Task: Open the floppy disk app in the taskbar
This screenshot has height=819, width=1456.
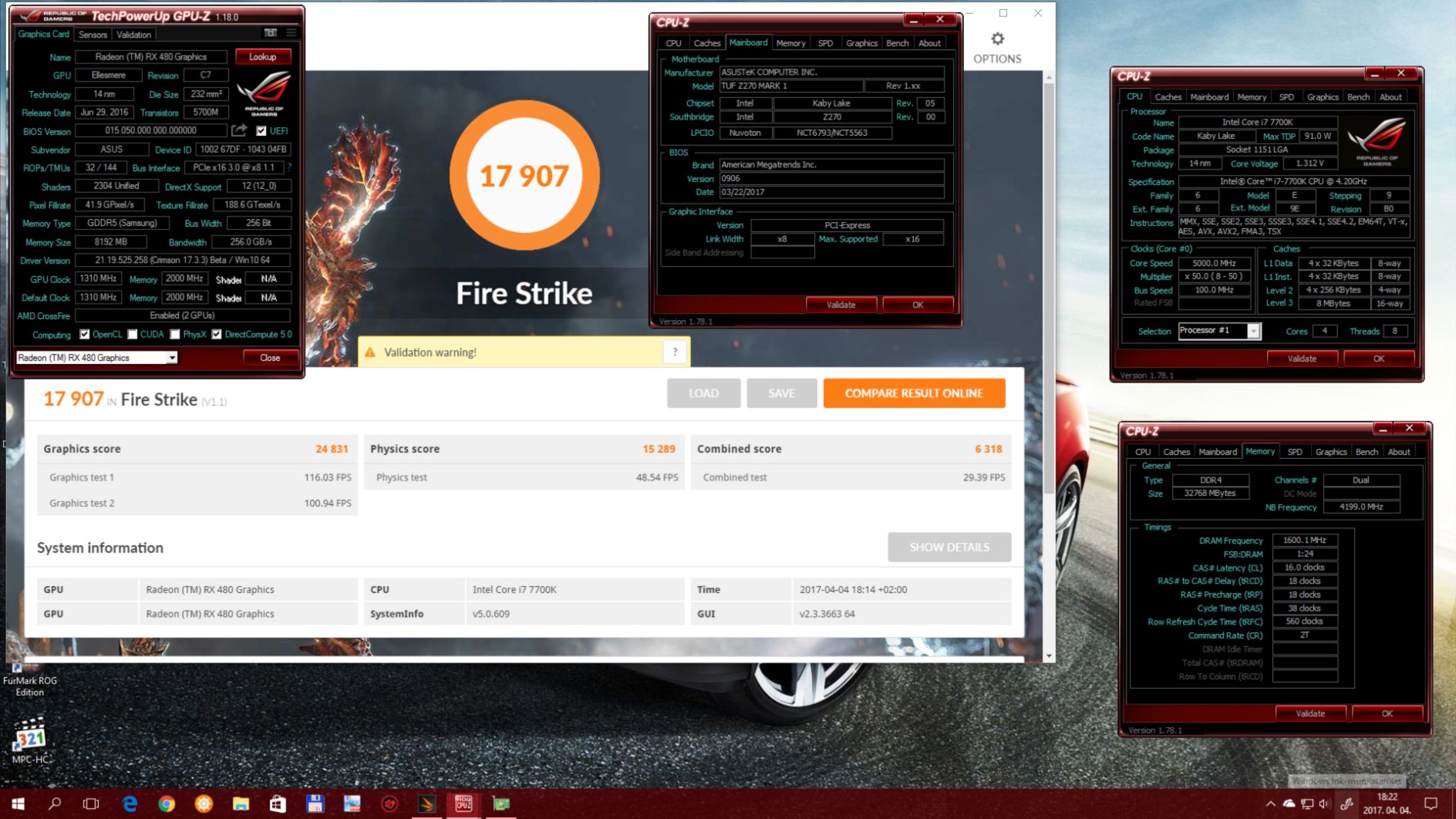Action: coord(315,804)
